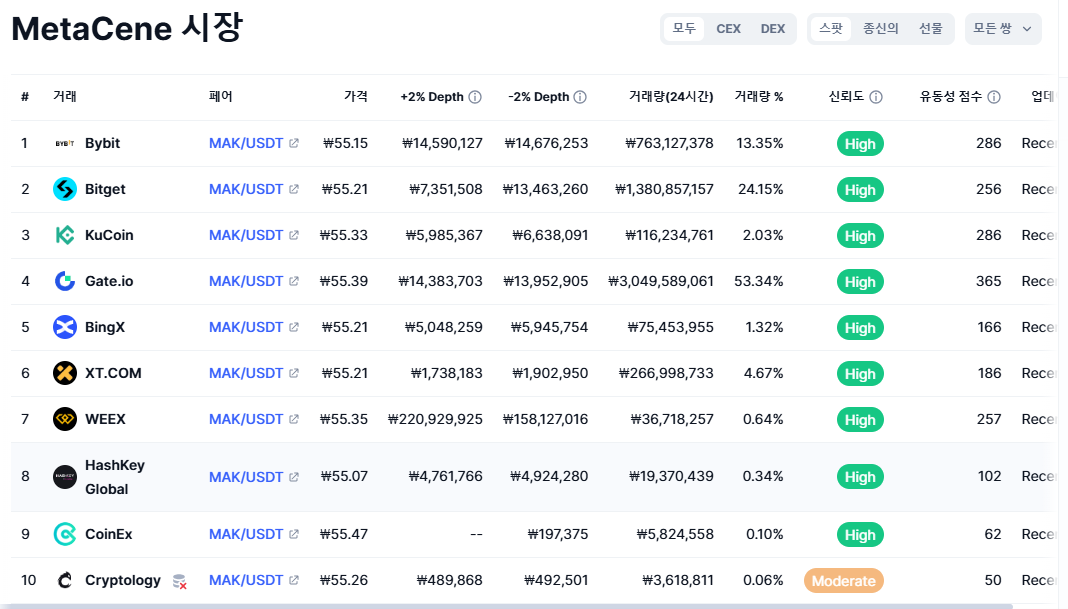1068x609 pixels.
Task: Click the HashKey Global exchange logo
Action: tap(65, 477)
